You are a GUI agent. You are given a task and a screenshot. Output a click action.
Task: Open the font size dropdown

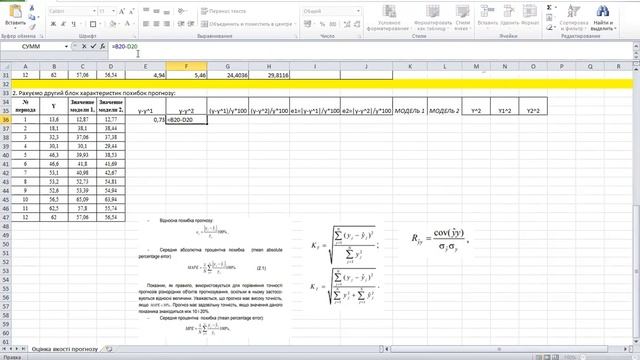[113, 11]
